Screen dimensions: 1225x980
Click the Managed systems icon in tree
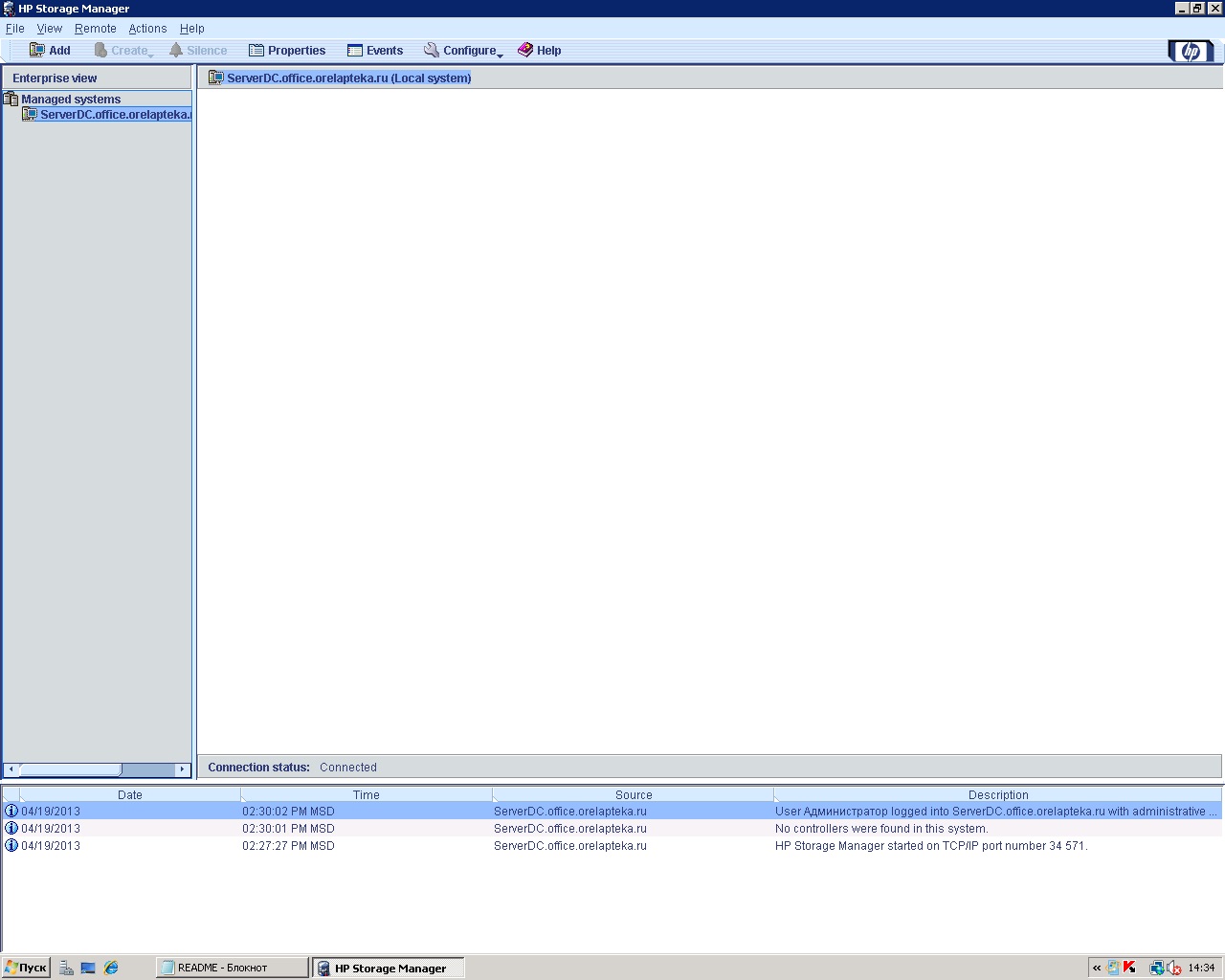11,99
